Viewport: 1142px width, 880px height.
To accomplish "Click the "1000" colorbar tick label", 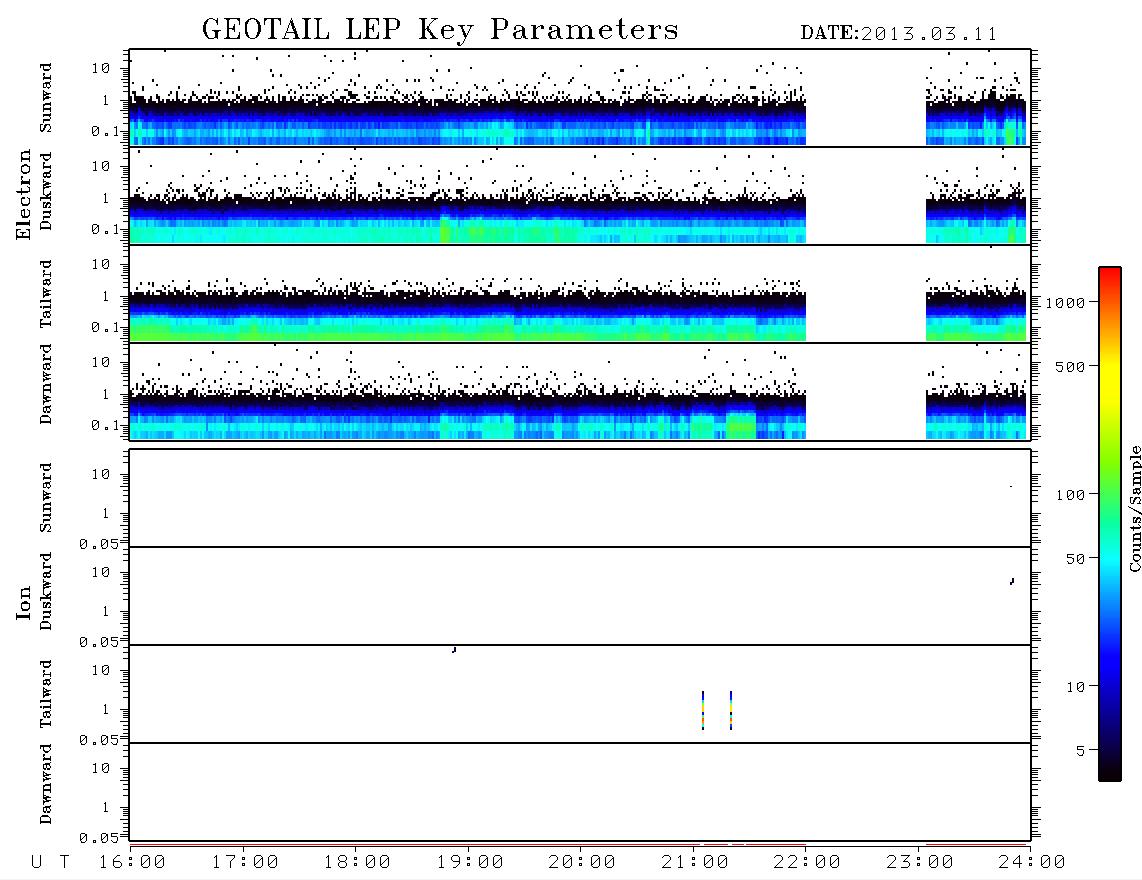I will [x=1065, y=303].
